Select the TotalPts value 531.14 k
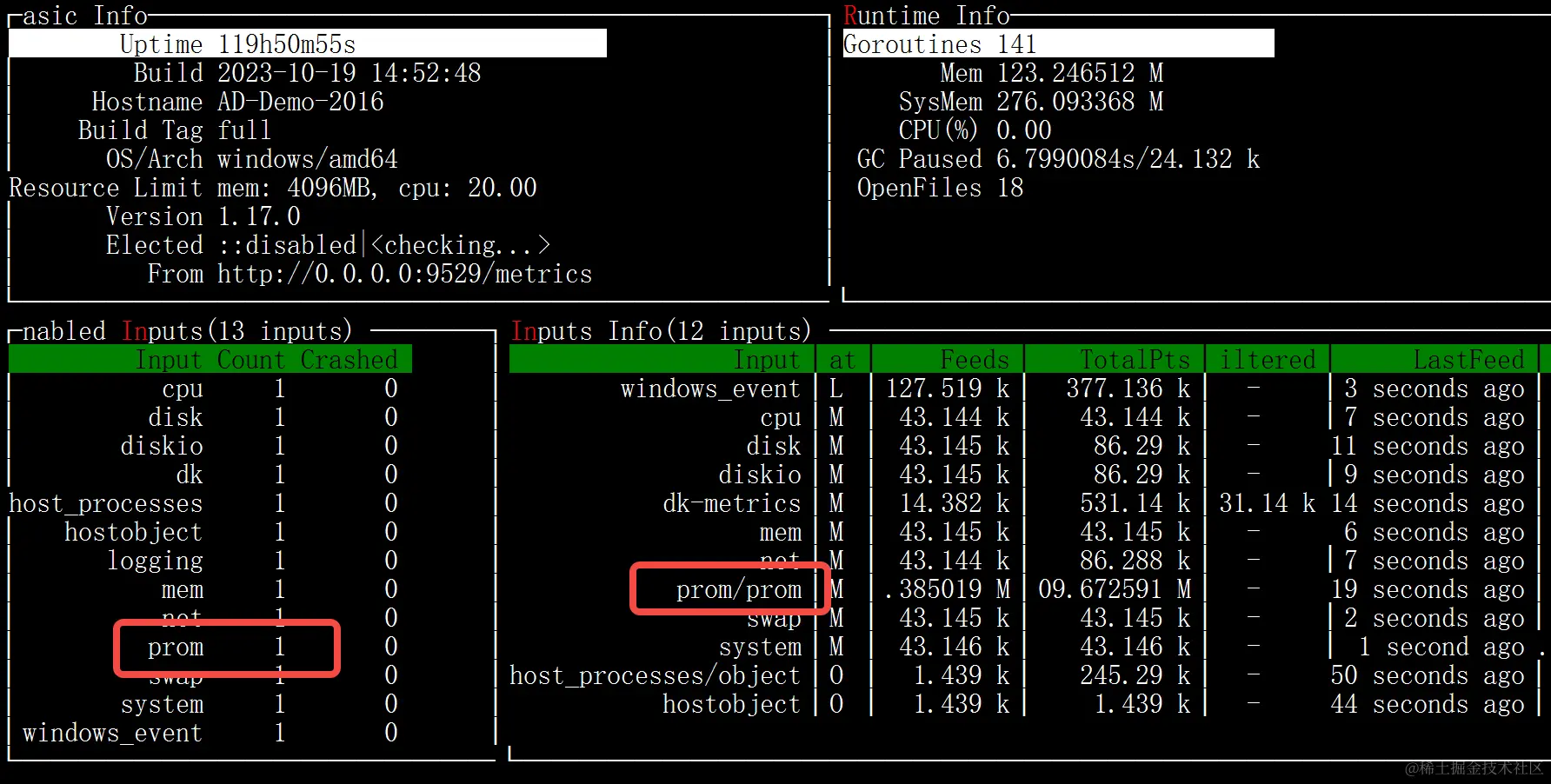The height and width of the screenshot is (784, 1551). (x=1135, y=502)
